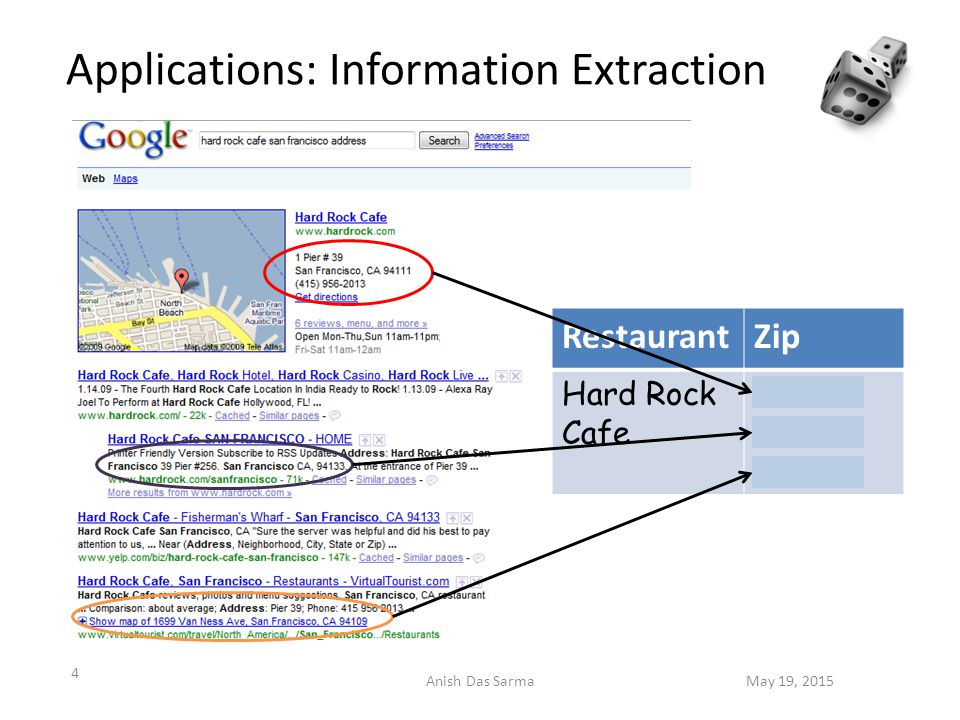960x720 pixels.
Task: Switch to the Maps tab
Action: click(126, 178)
